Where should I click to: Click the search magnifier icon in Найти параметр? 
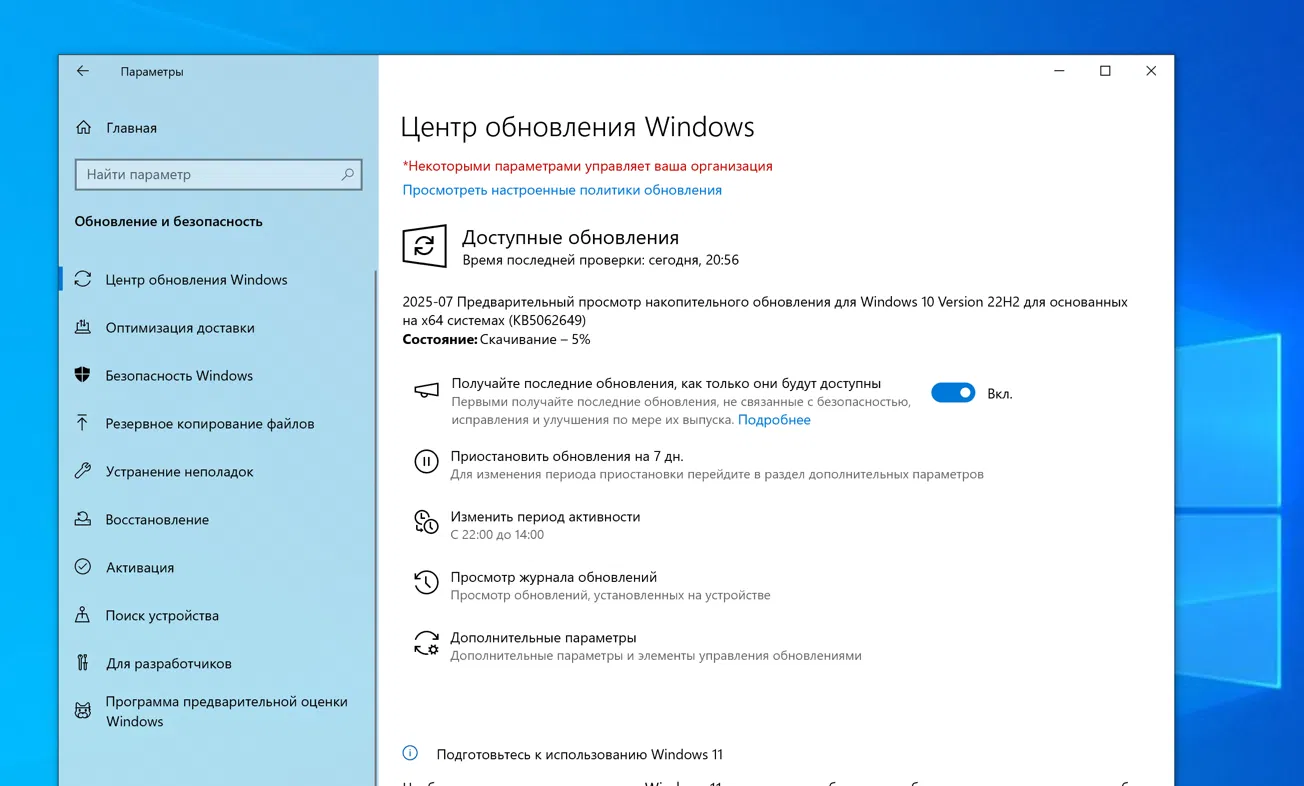coord(347,174)
